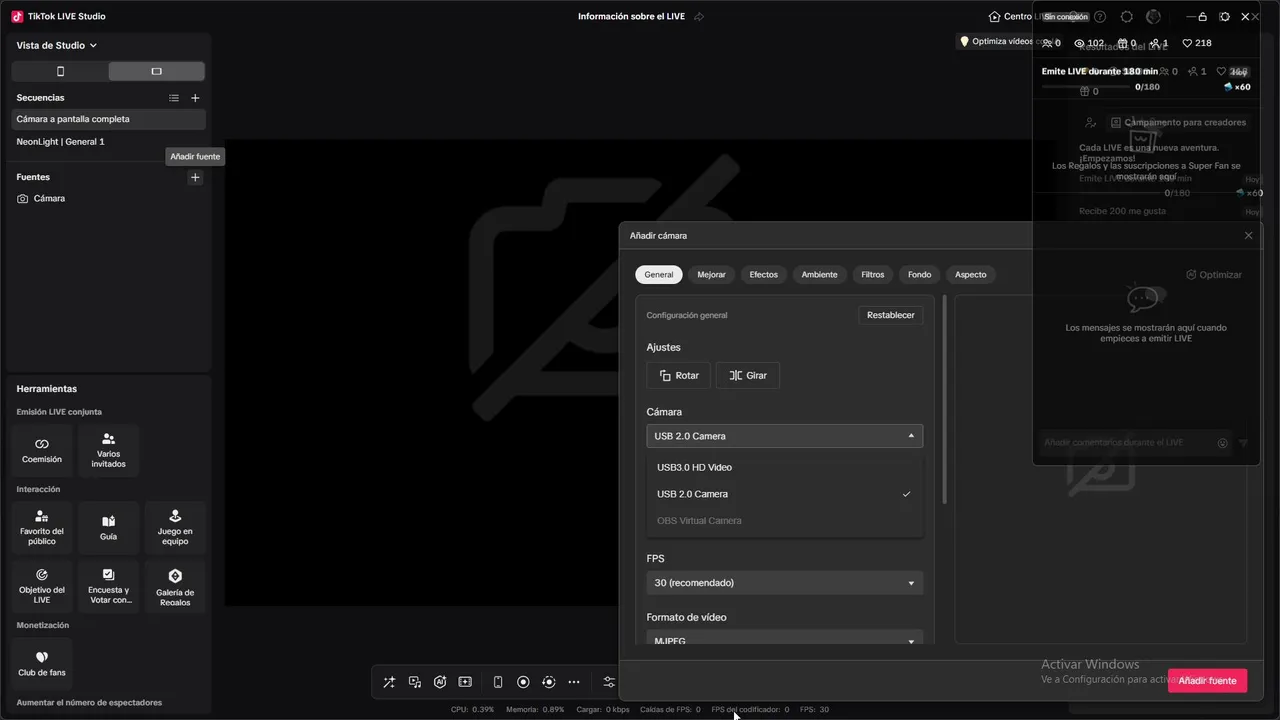Image resolution: width=1280 pixels, height=720 pixels.
Task: Click the AI icon in bottom toolbar
Action: (440, 682)
